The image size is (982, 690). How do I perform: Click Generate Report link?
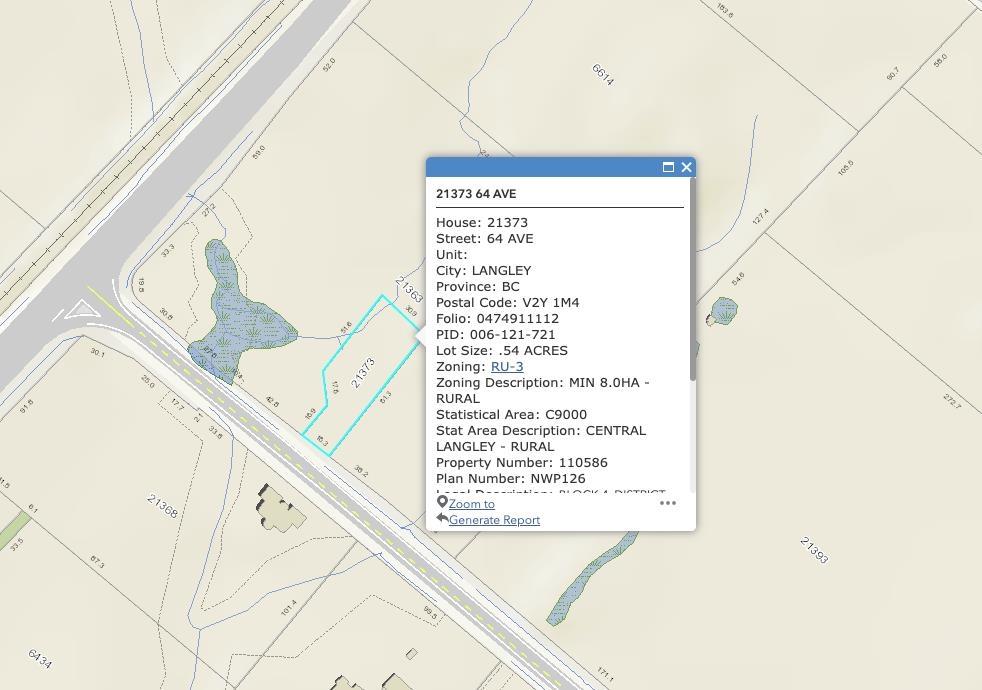494,520
